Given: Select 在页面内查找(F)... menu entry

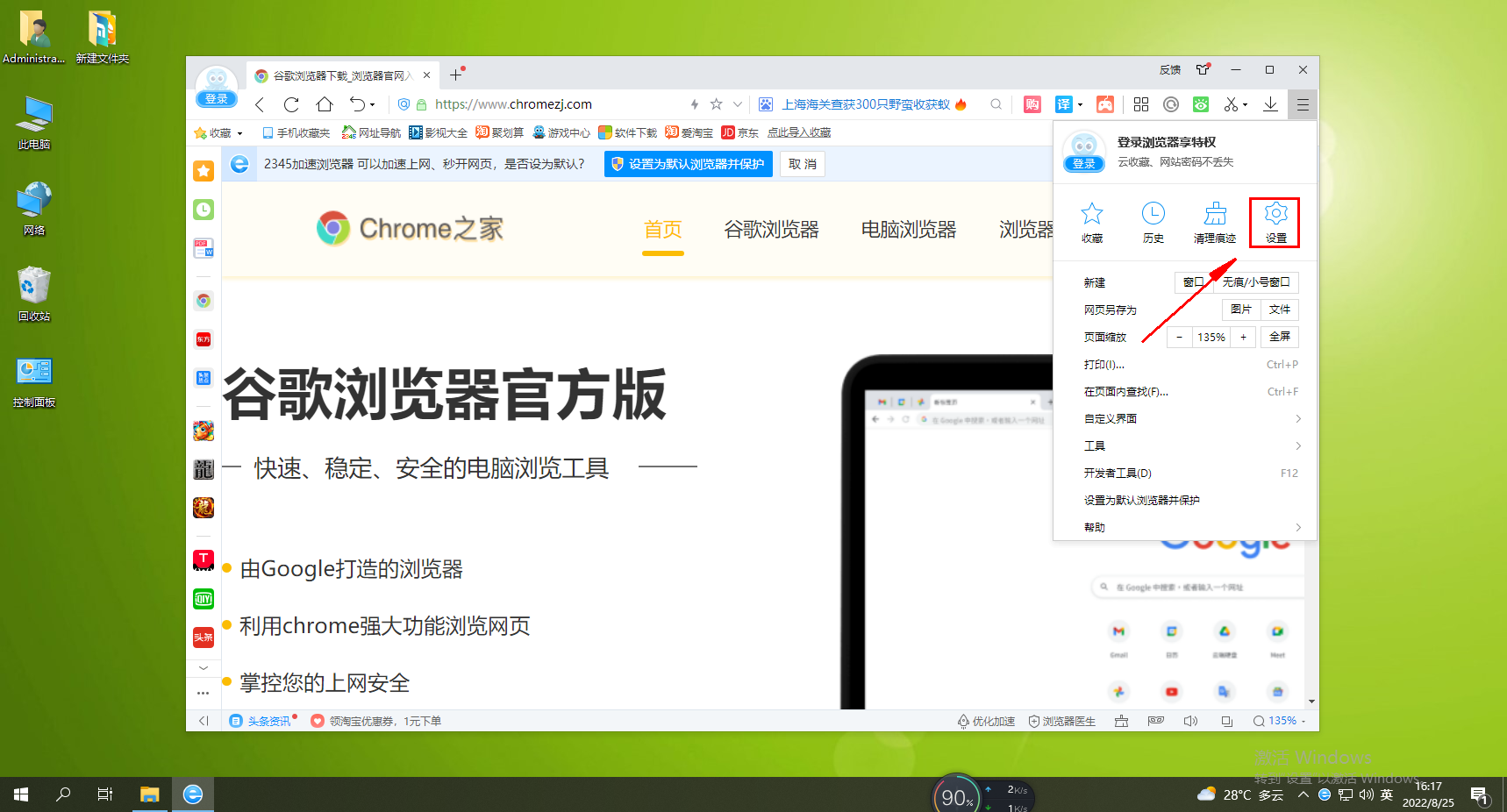Looking at the screenshot, I should coord(1191,392).
